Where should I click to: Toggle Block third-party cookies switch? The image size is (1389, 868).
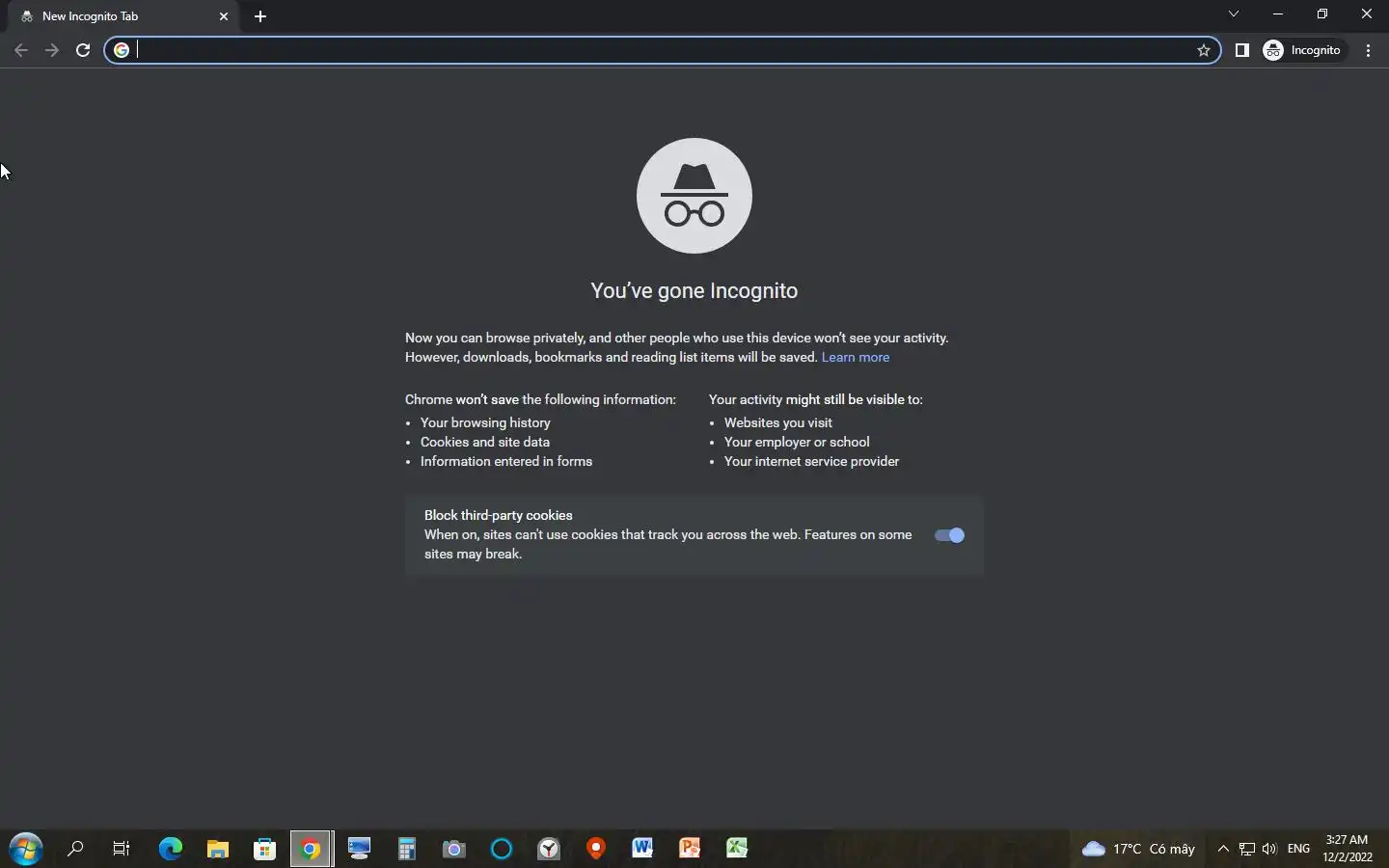coord(949,535)
